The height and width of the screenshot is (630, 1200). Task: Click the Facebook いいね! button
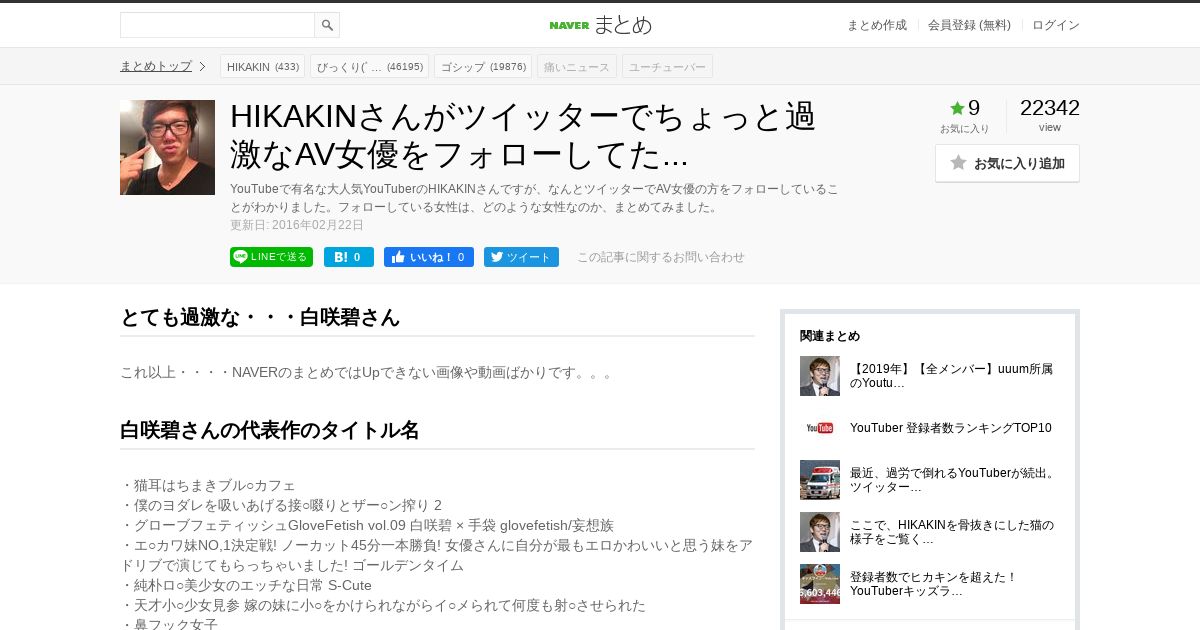point(429,257)
